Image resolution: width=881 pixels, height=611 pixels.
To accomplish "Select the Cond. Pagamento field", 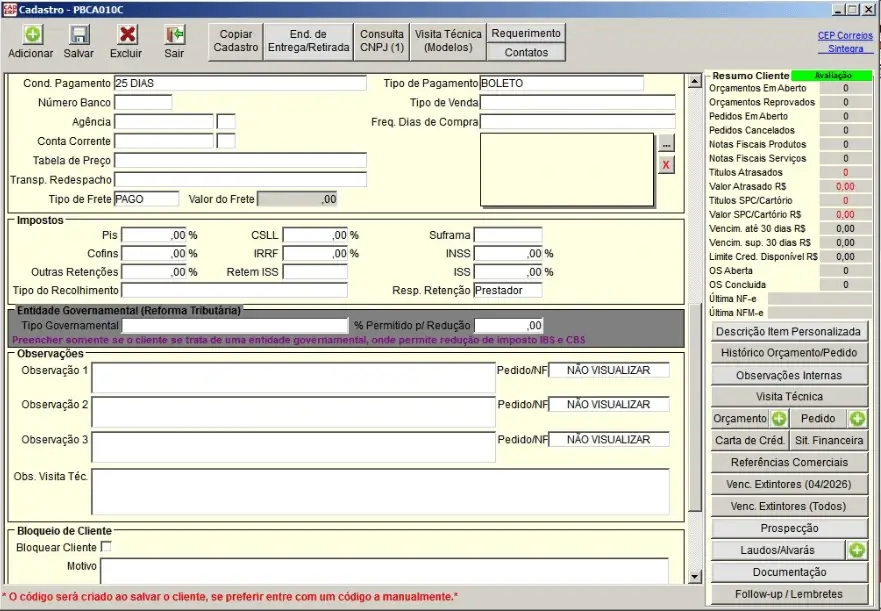I will 240,83.
